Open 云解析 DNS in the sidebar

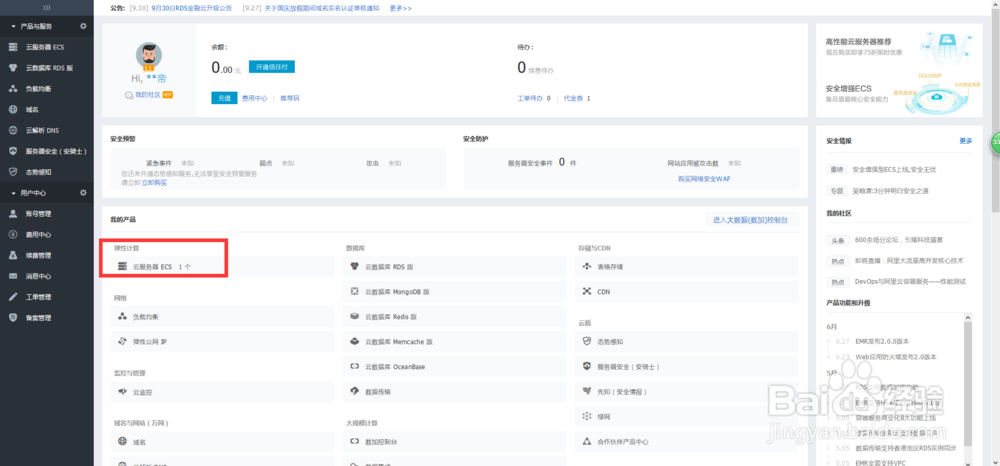tap(47, 130)
